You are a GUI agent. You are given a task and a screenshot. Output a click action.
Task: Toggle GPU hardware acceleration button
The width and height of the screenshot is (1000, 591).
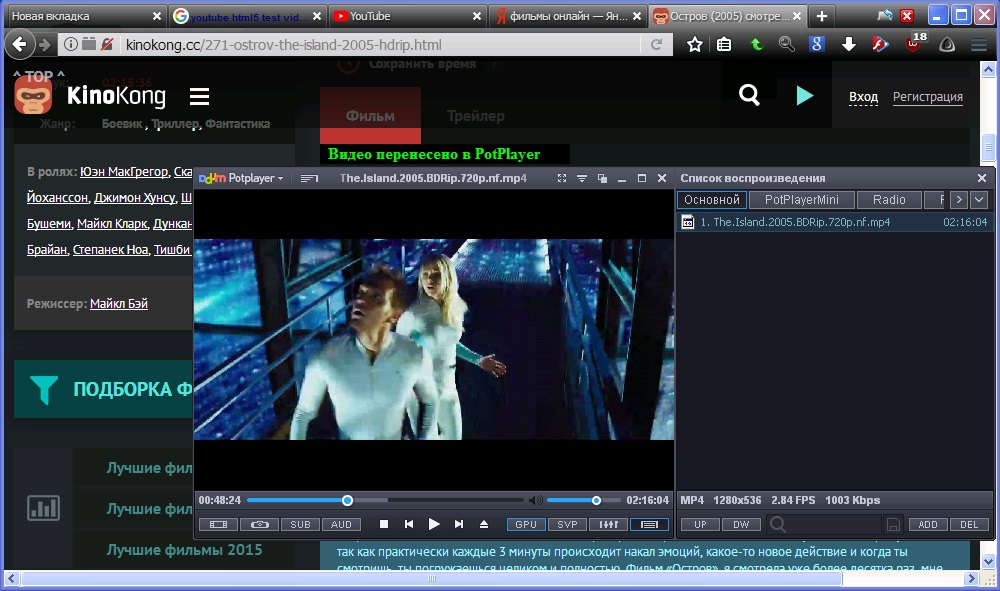[x=526, y=524]
